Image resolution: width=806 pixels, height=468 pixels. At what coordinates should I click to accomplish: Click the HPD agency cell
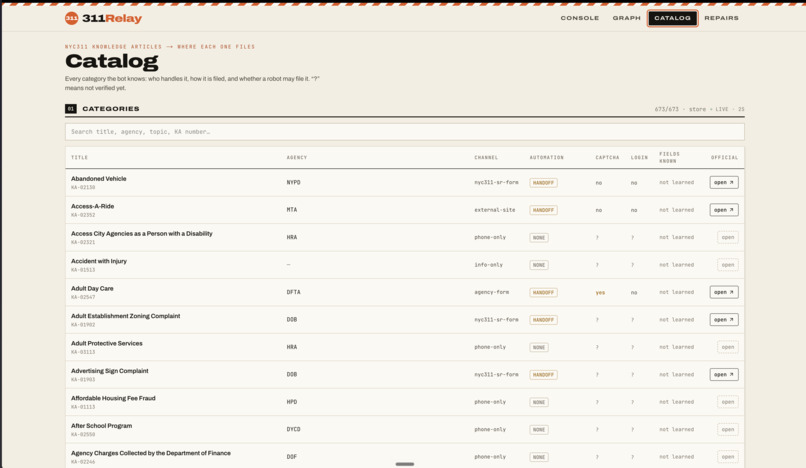click(x=291, y=402)
